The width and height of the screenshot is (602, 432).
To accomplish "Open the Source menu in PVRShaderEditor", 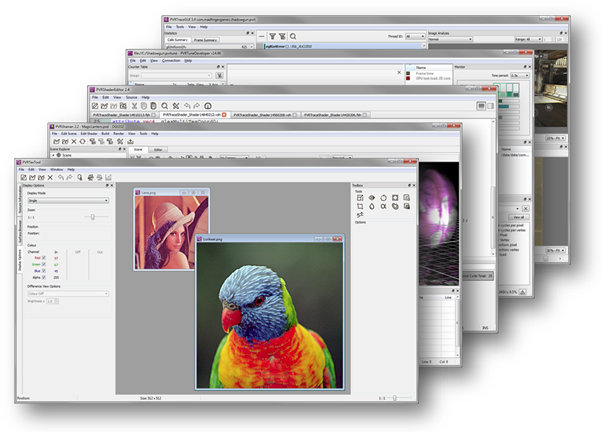I will click(131, 97).
